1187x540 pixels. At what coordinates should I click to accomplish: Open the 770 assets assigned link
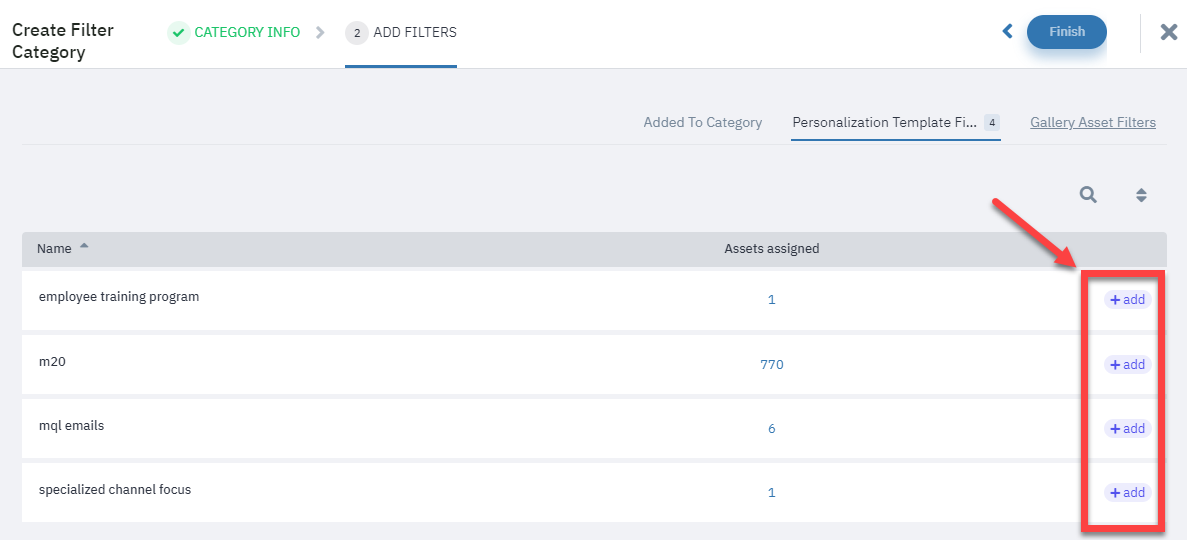tap(771, 365)
